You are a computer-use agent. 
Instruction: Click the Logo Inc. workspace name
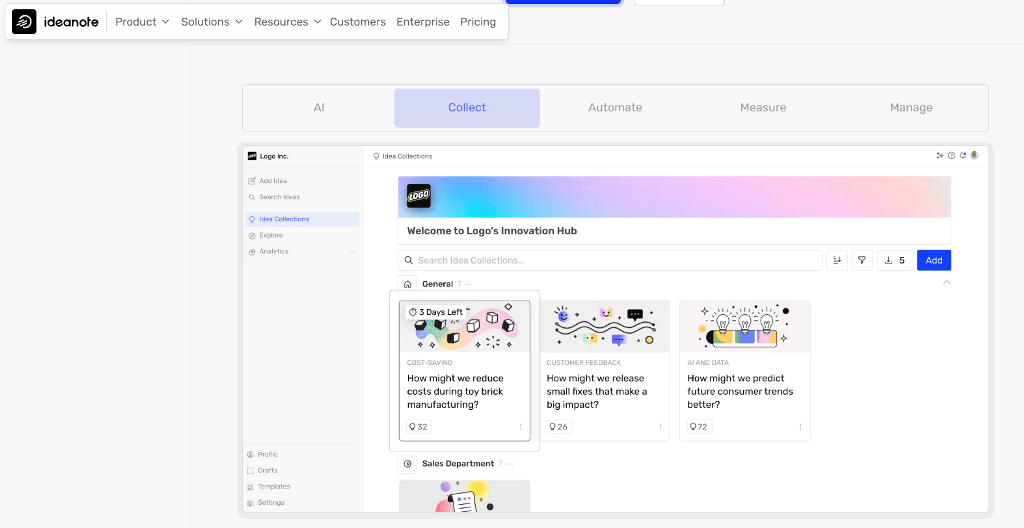[274, 156]
